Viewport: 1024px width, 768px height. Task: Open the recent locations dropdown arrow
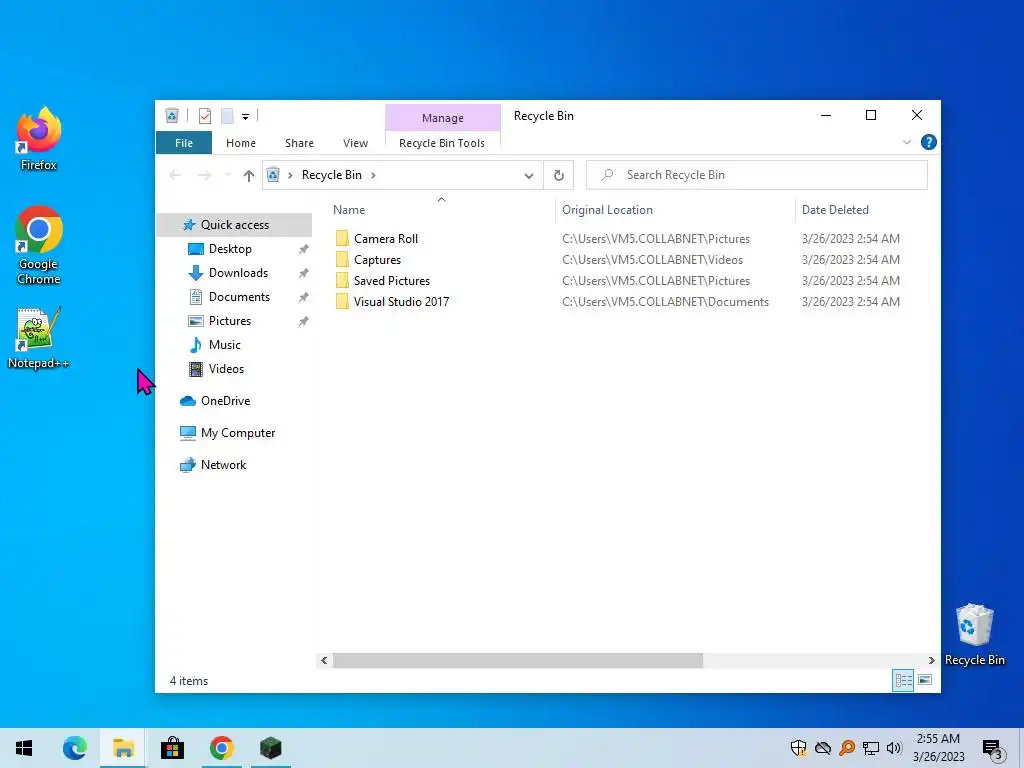(x=227, y=175)
